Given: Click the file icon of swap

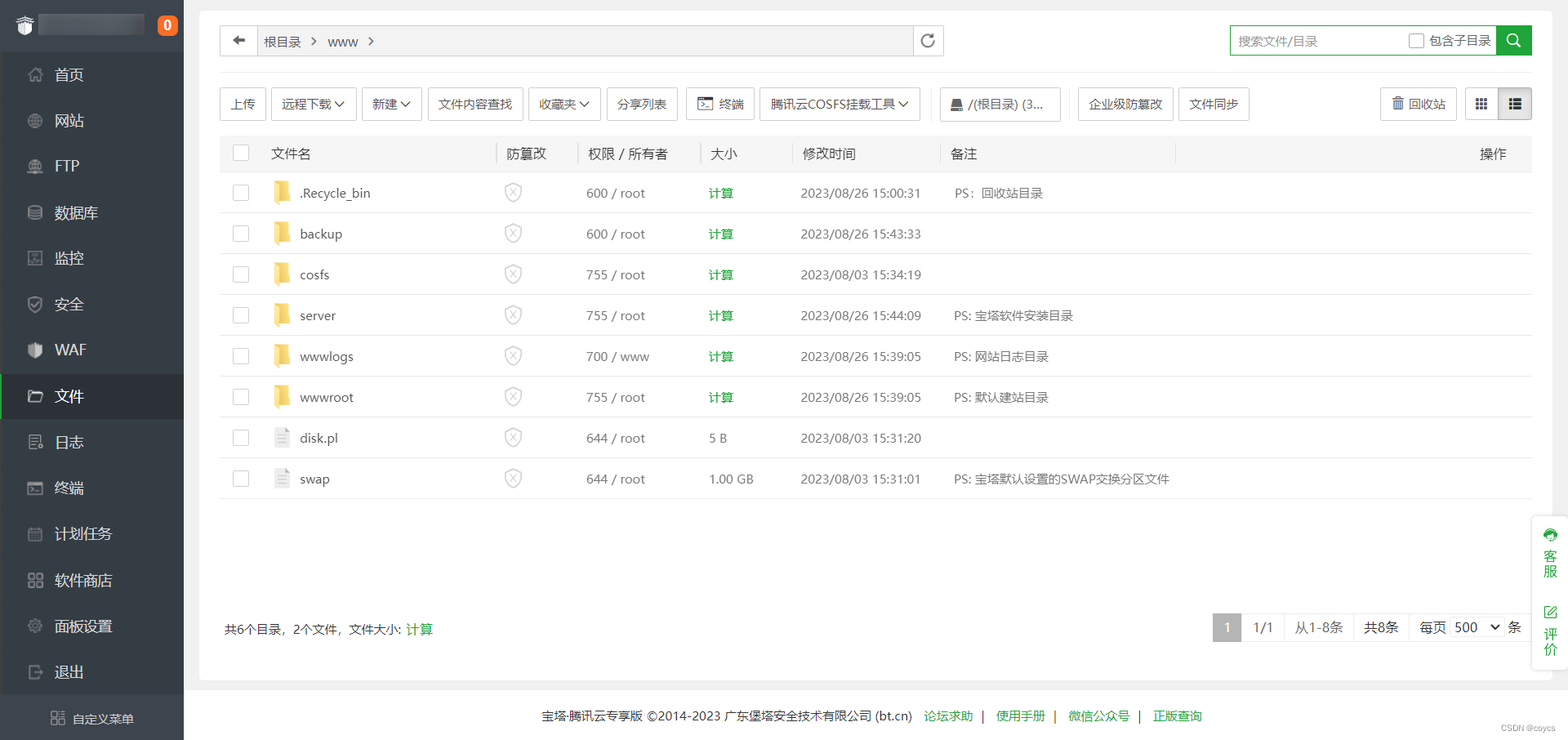Looking at the screenshot, I should click(x=282, y=478).
